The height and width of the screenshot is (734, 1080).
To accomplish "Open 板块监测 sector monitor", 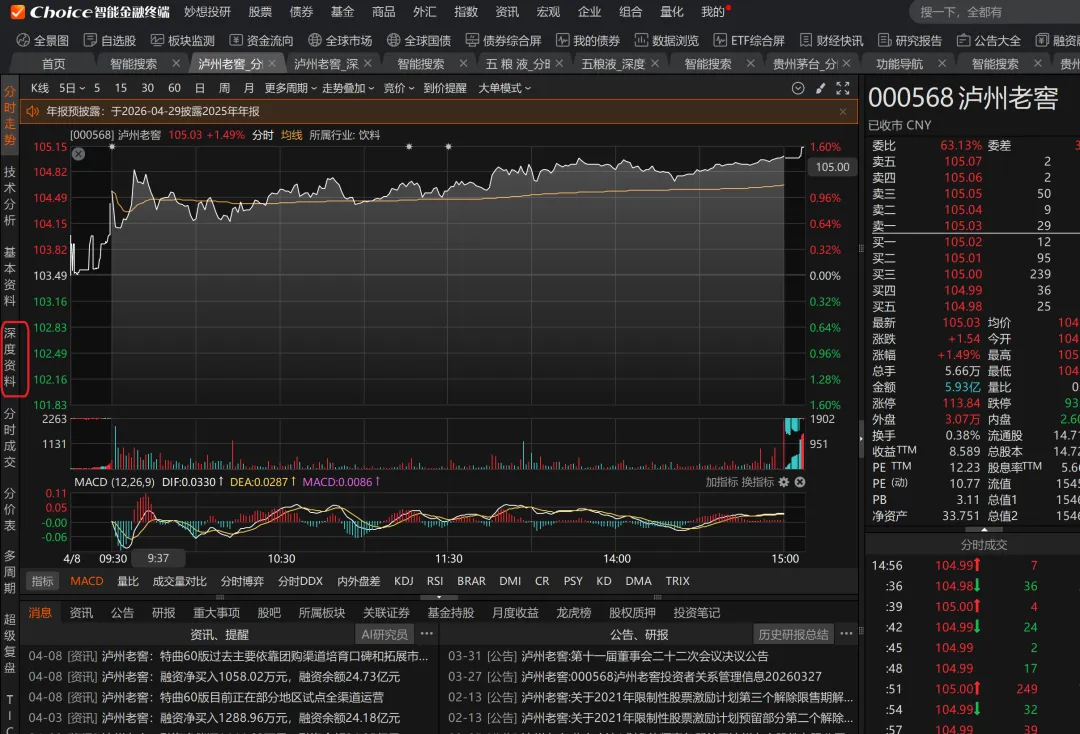I will 183,41.
